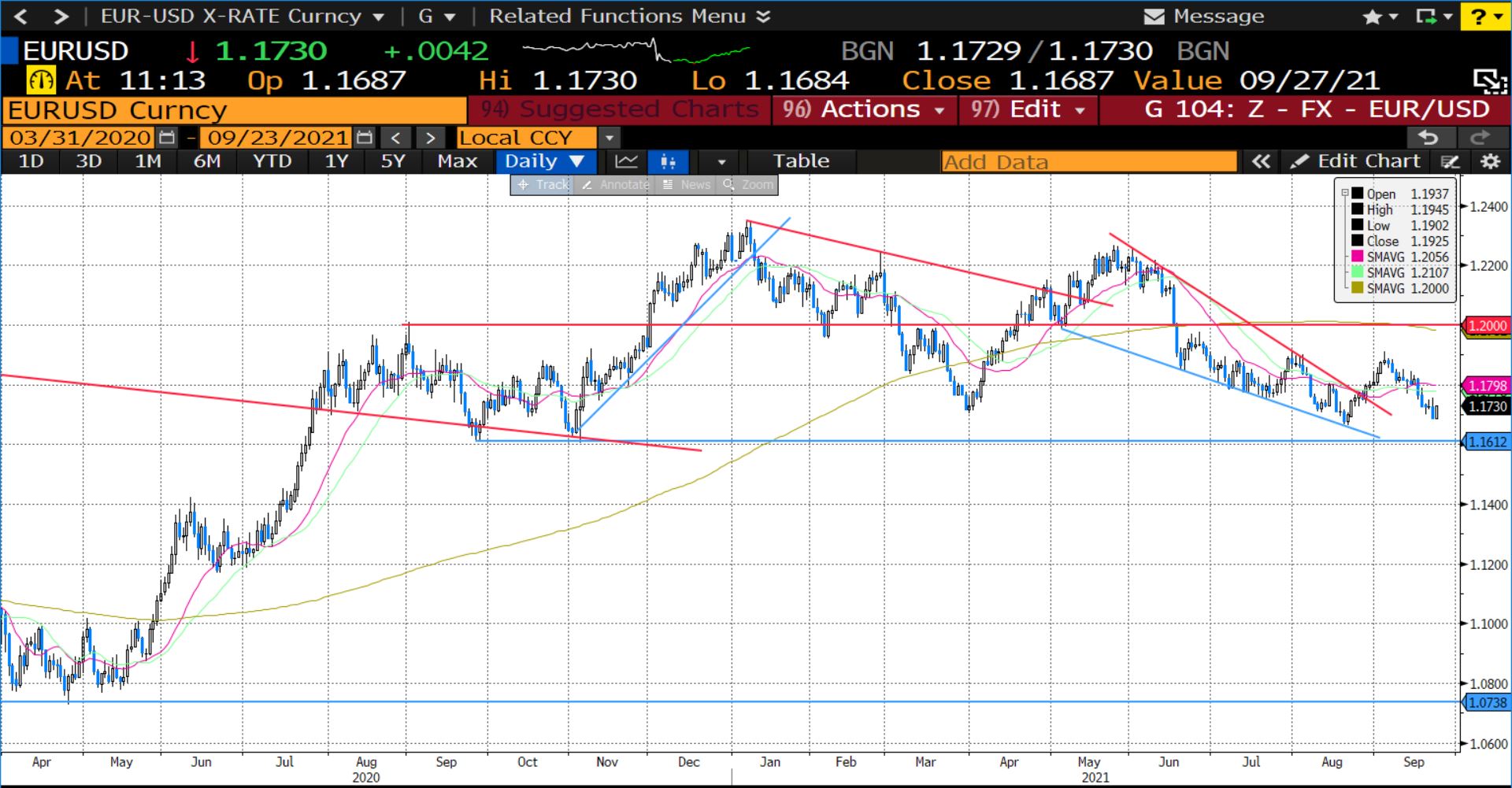Open the News overlay tool
This screenshot has height=788, width=1512.
click(687, 185)
